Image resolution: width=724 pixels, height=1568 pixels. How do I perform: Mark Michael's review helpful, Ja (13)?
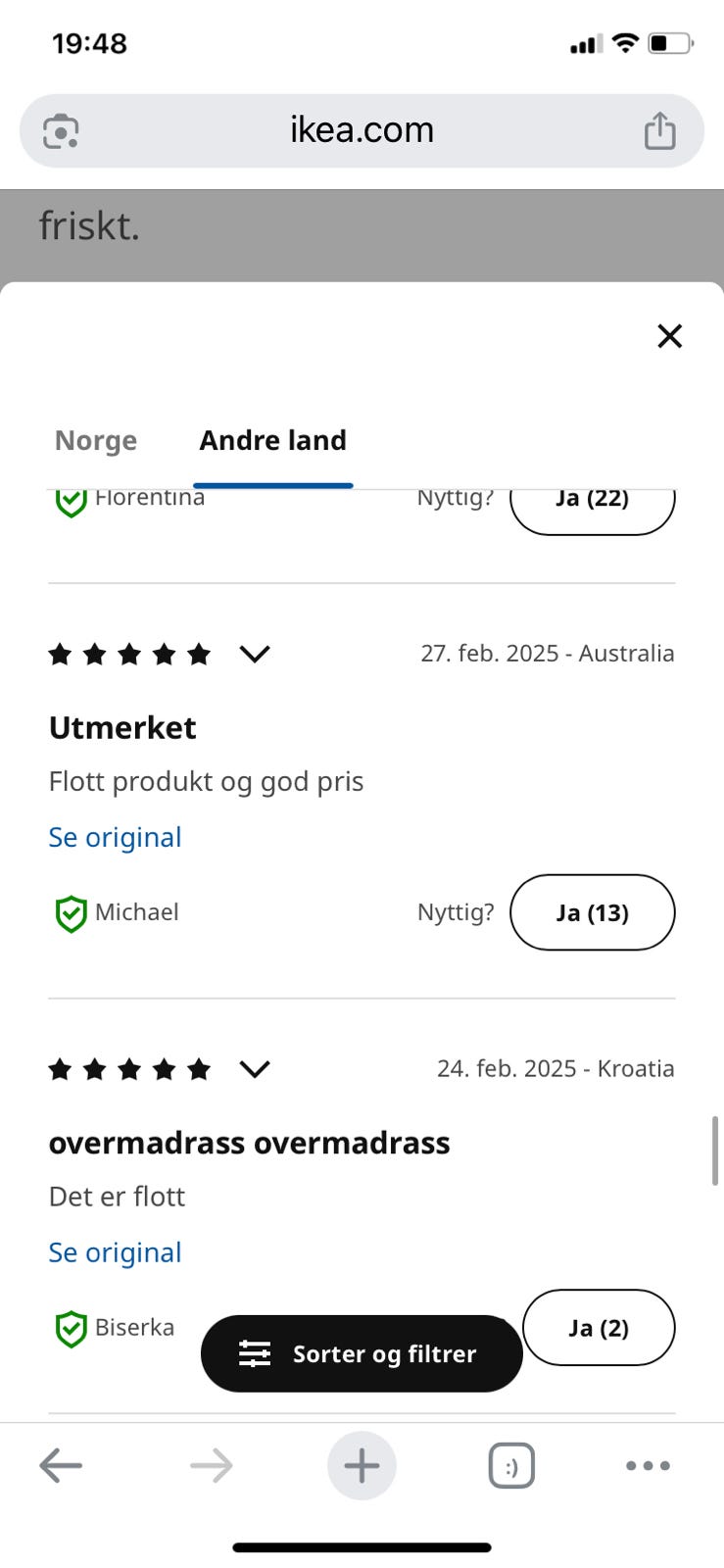593,912
